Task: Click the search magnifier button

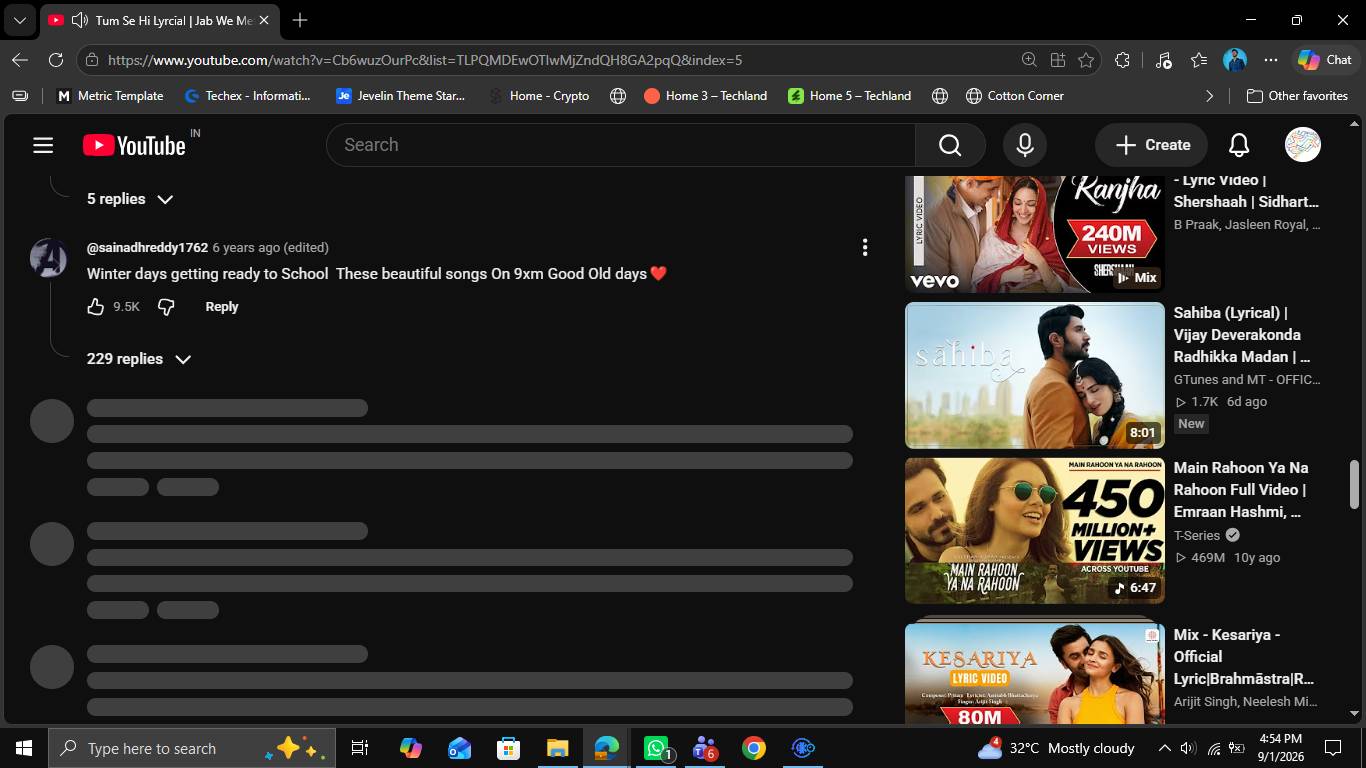Action: pos(950,145)
